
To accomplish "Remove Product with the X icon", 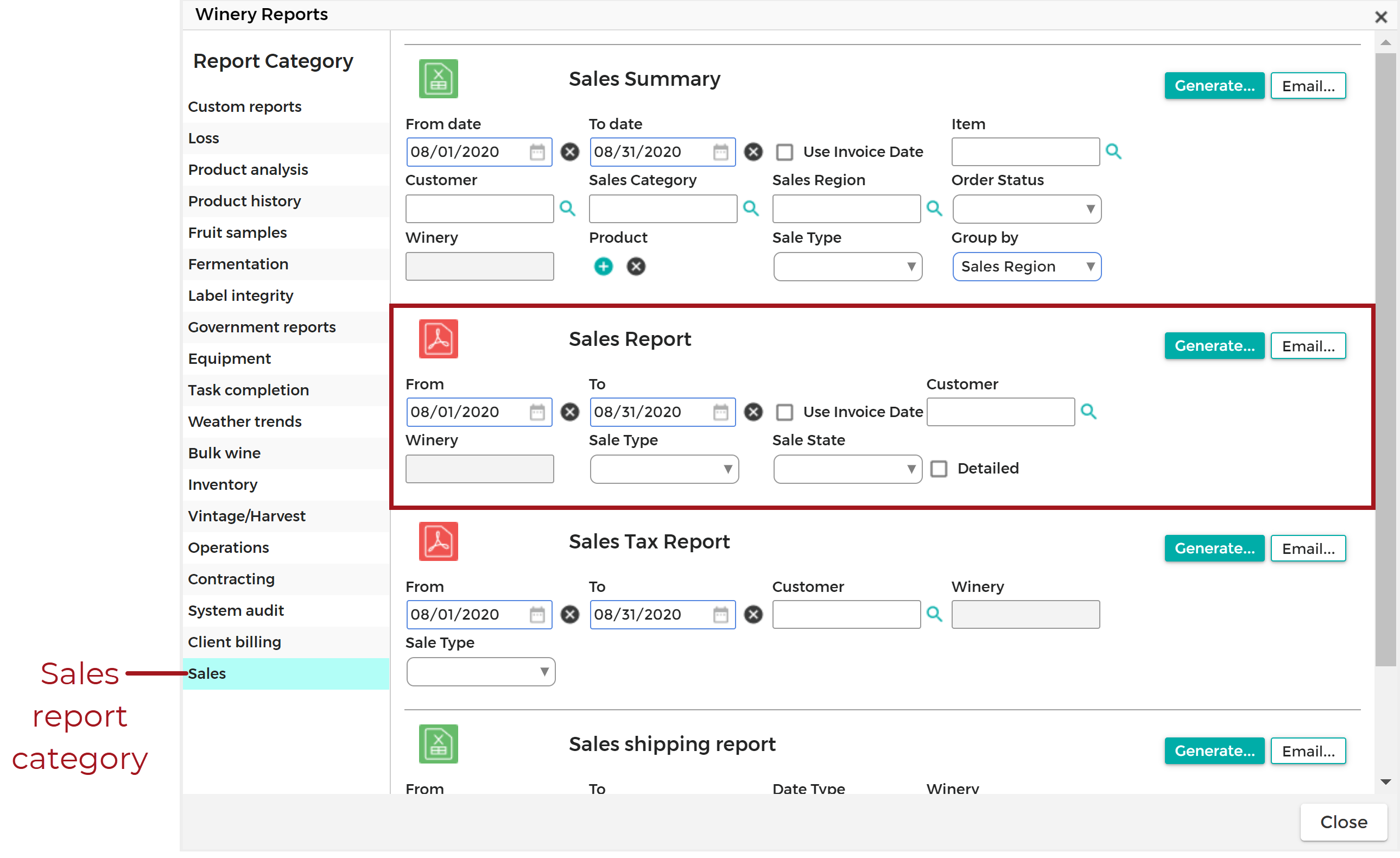I will [636, 267].
